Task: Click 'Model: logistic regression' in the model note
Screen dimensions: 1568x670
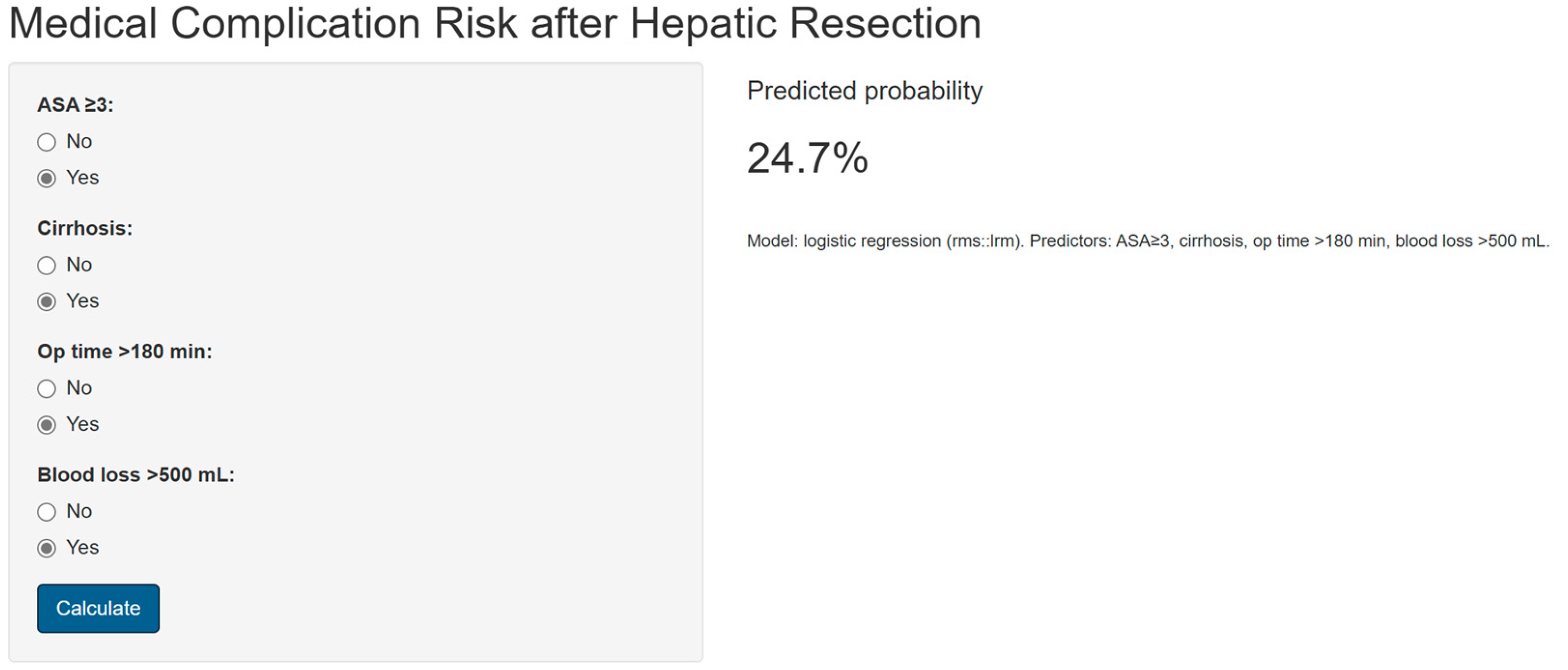Action: [x=844, y=241]
